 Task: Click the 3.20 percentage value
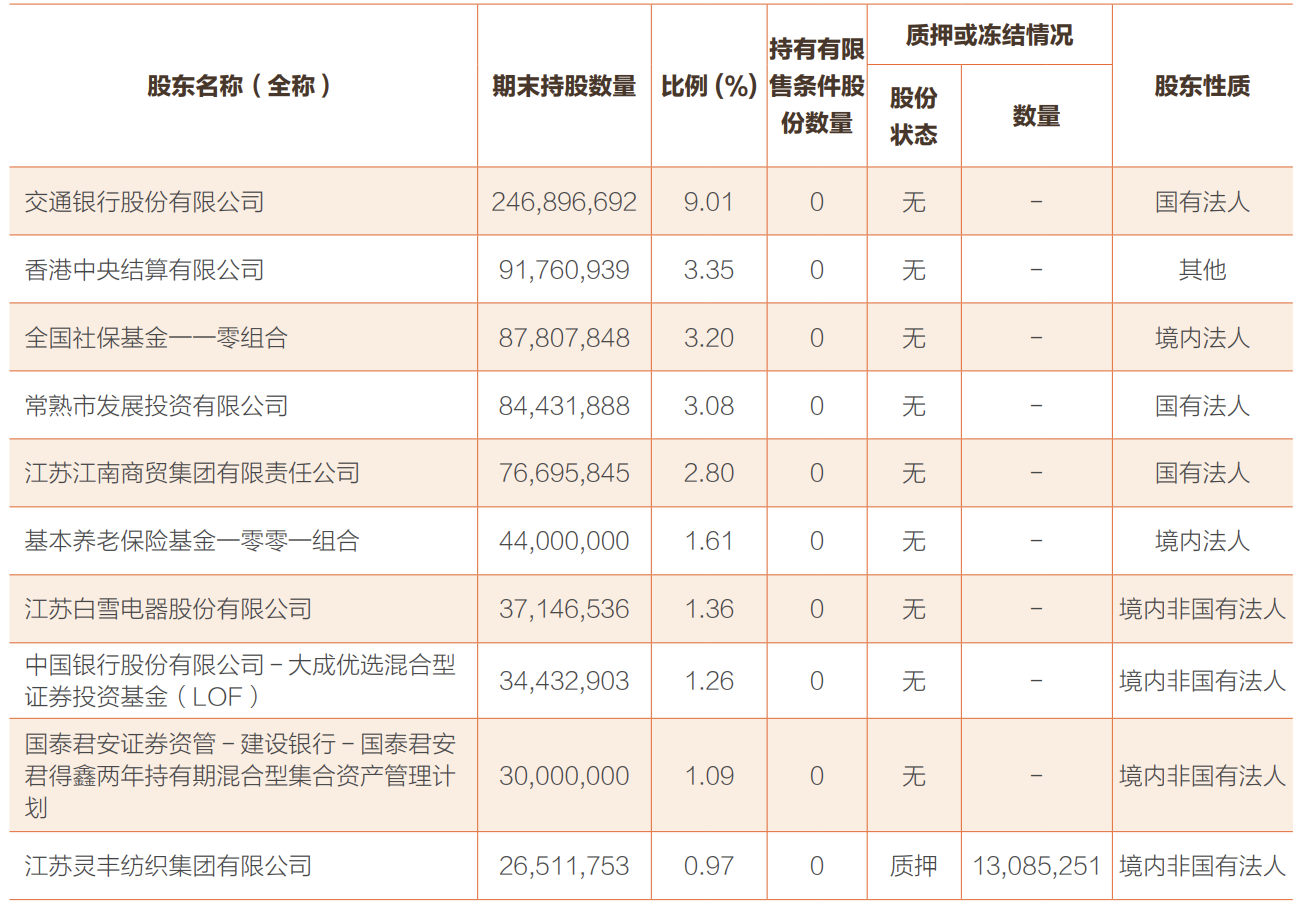[709, 338]
